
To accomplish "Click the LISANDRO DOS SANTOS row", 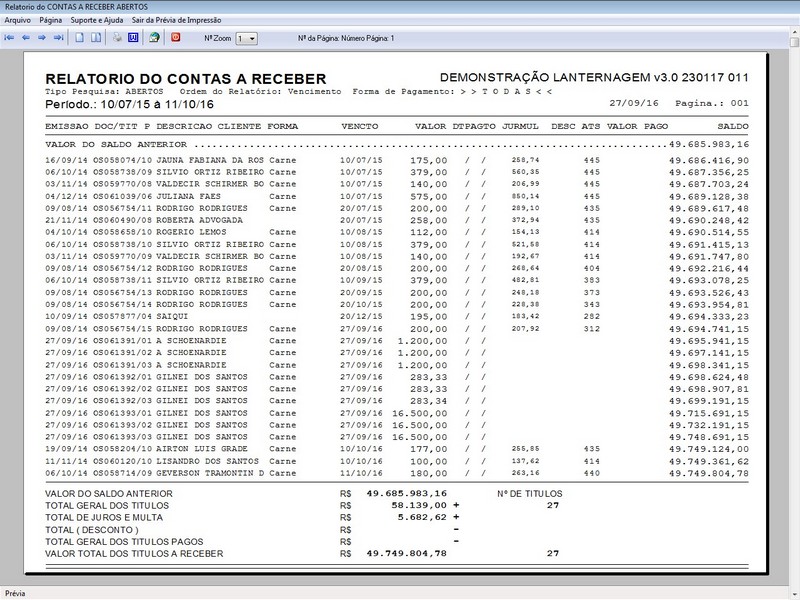I will pos(397,461).
